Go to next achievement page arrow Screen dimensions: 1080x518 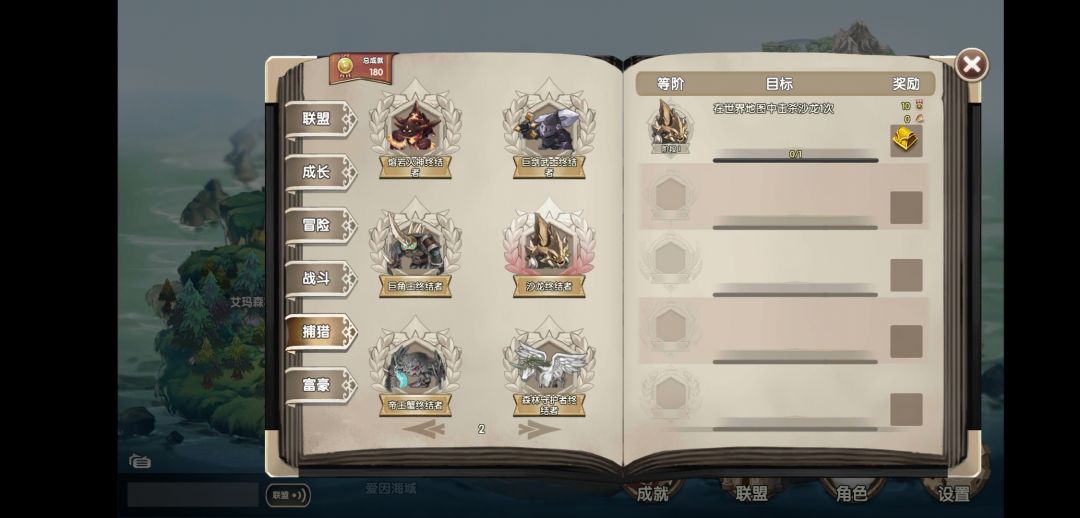(x=538, y=429)
